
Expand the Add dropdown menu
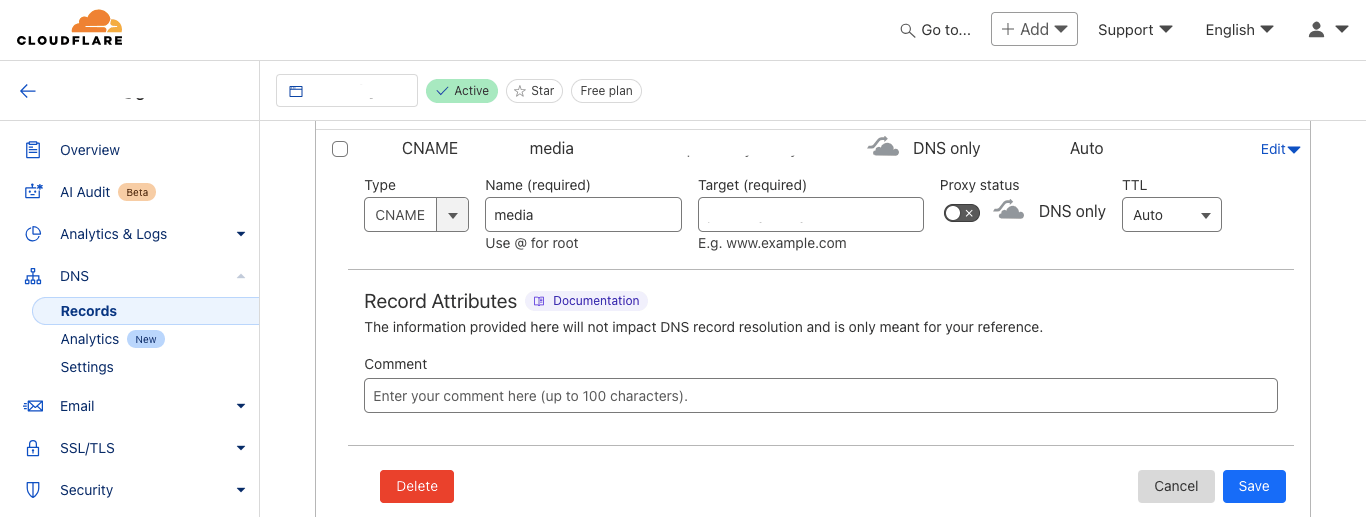[x=1034, y=29]
